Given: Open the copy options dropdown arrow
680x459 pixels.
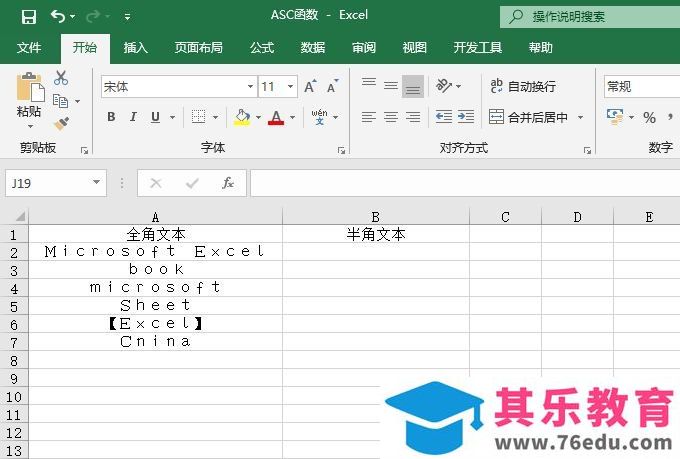Looking at the screenshot, I should click(x=77, y=101).
